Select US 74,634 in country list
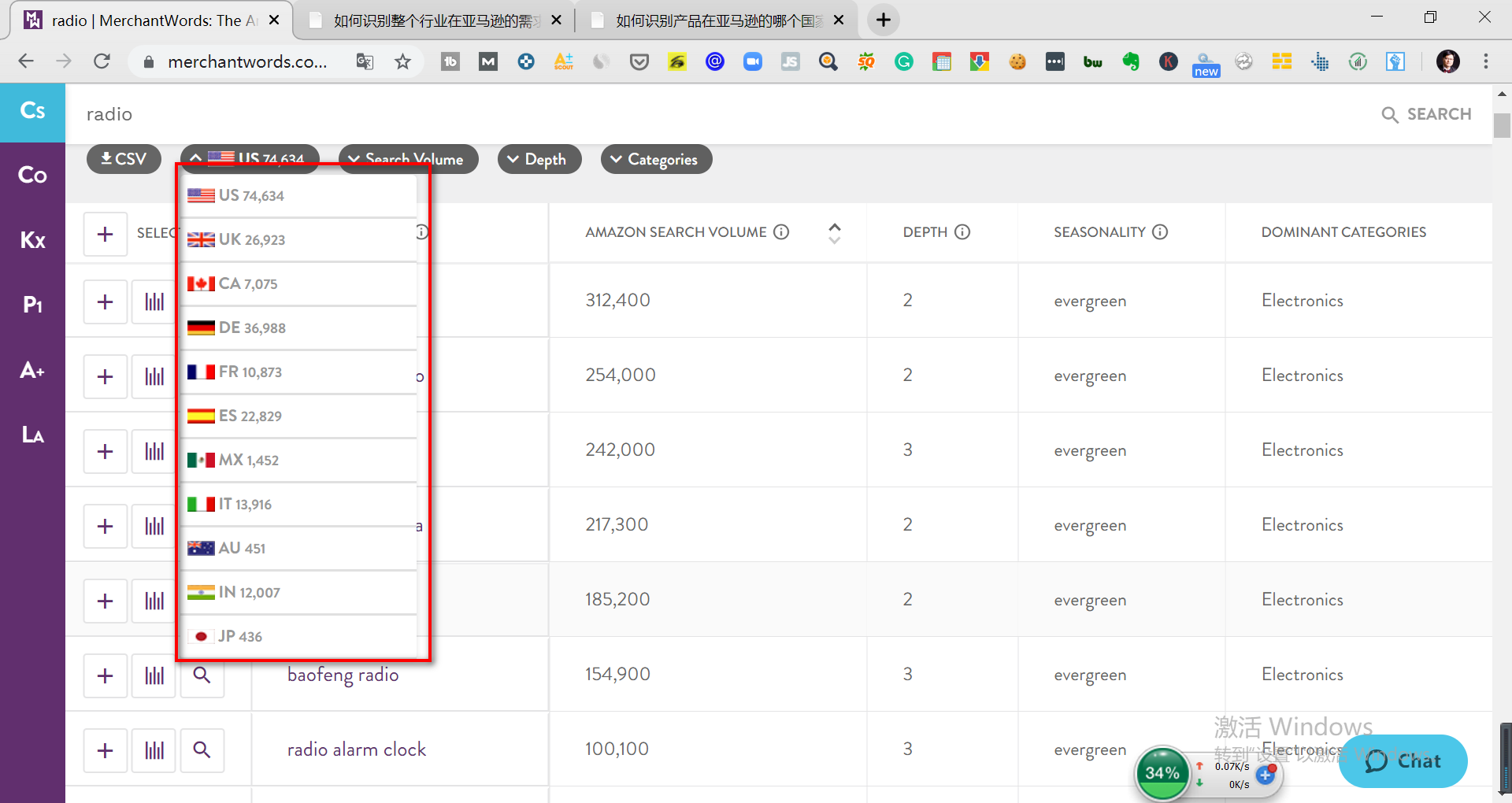1512x803 pixels. pyautogui.click(x=299, y=195)
